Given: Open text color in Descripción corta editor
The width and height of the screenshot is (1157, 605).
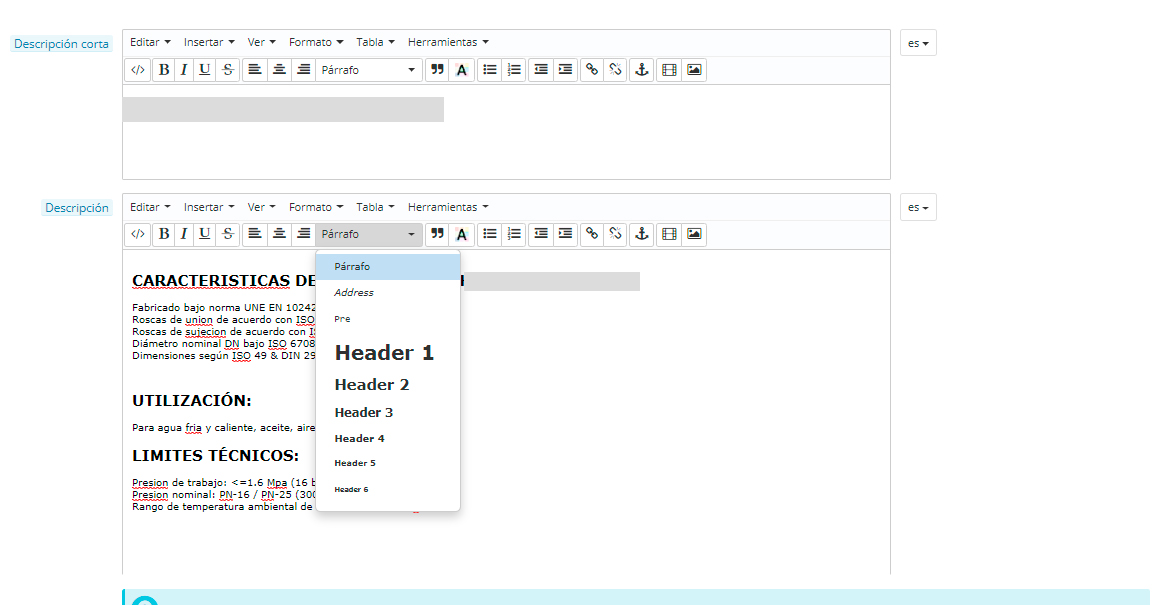Looking at the screenshot, I should coord(461,70).
